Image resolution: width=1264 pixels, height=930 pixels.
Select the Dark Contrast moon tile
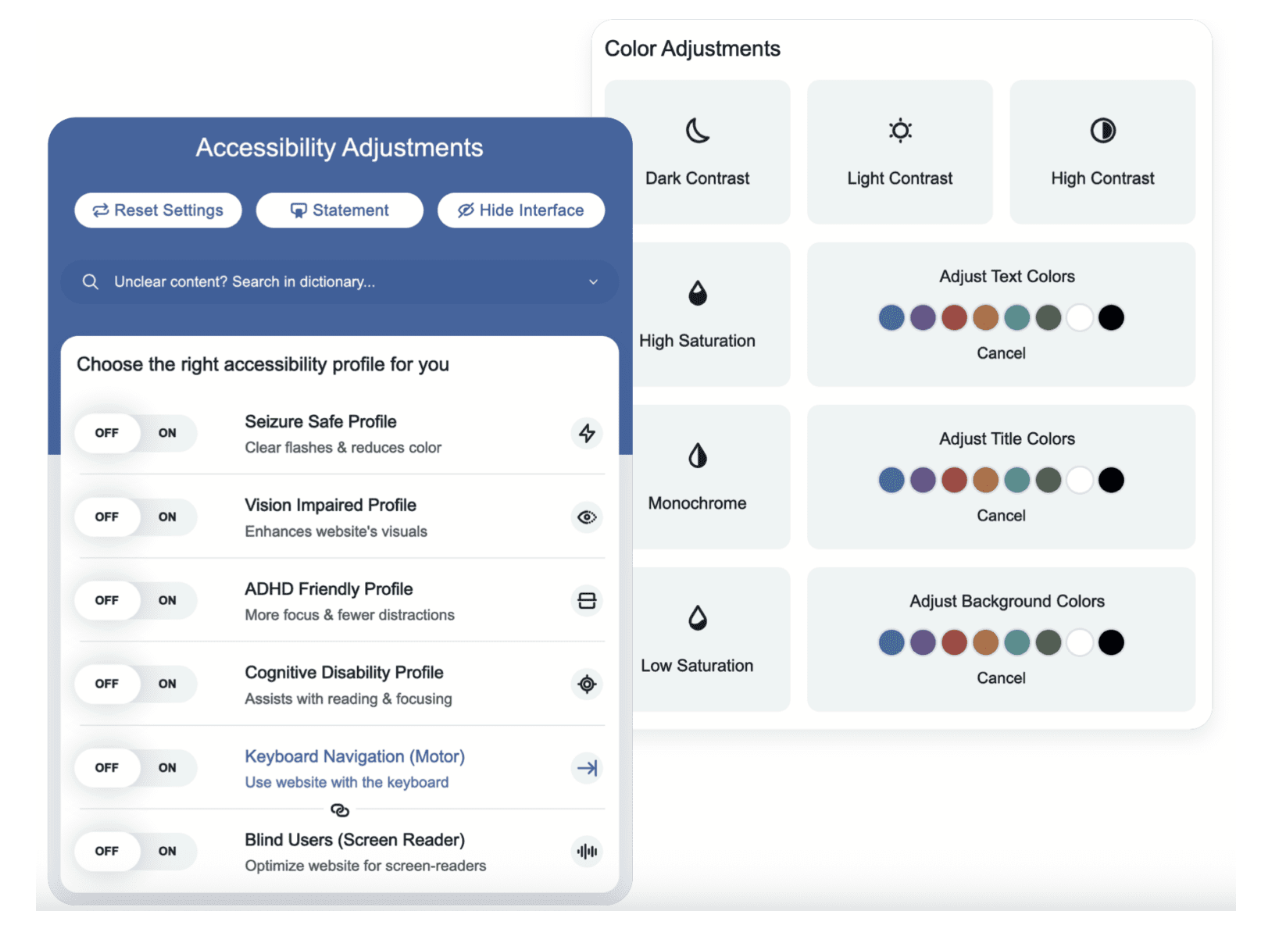(697, 152)
